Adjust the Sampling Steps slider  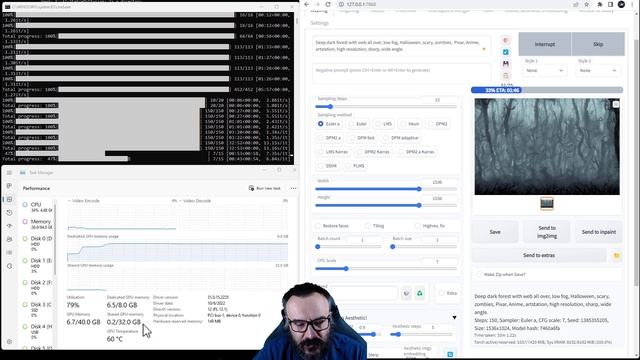click(386, 107)
